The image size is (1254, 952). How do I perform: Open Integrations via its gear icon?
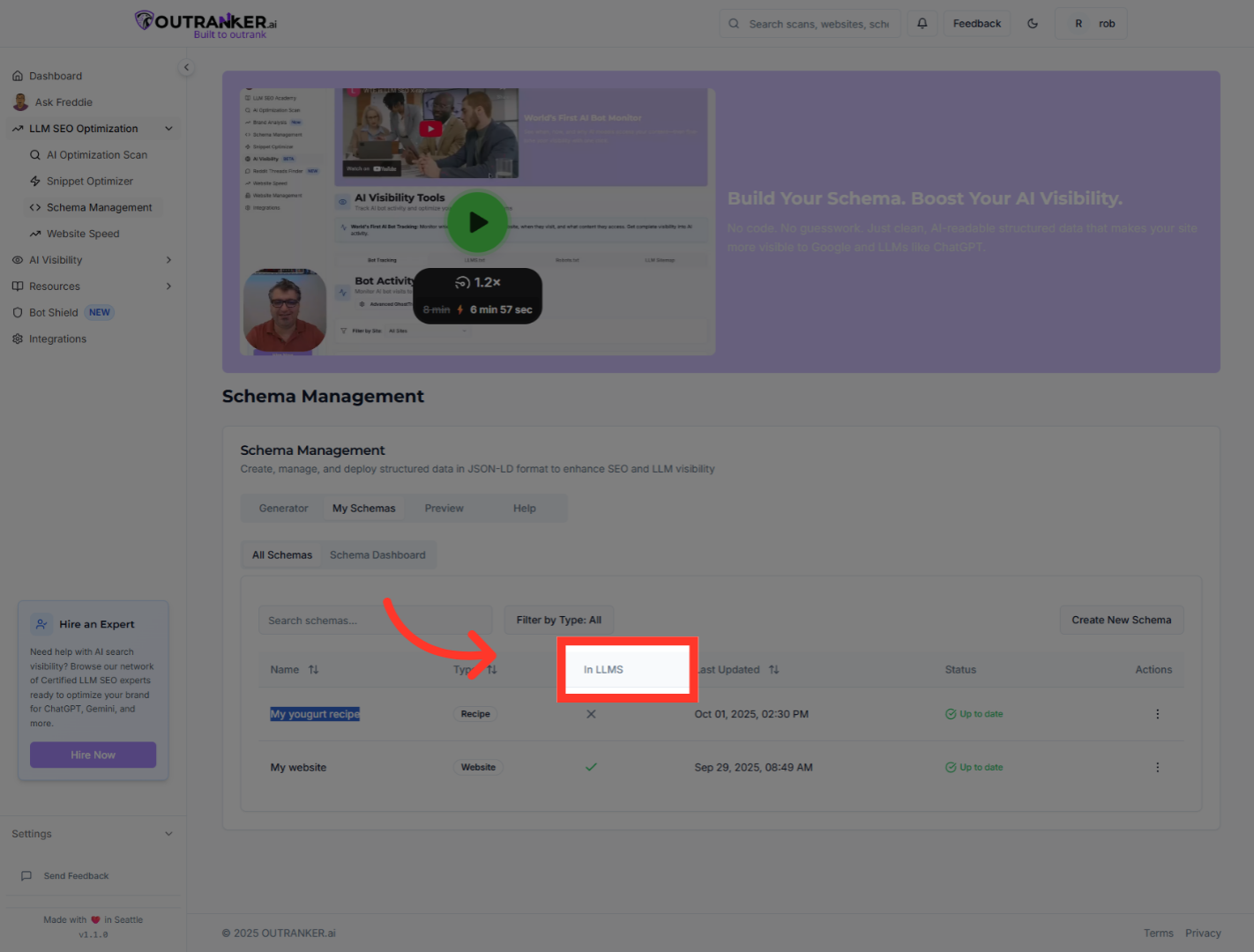click(18, 339)
